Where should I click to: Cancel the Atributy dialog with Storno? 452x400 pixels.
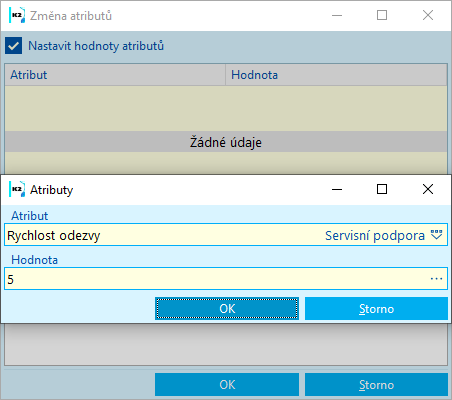tap(376, 309)
